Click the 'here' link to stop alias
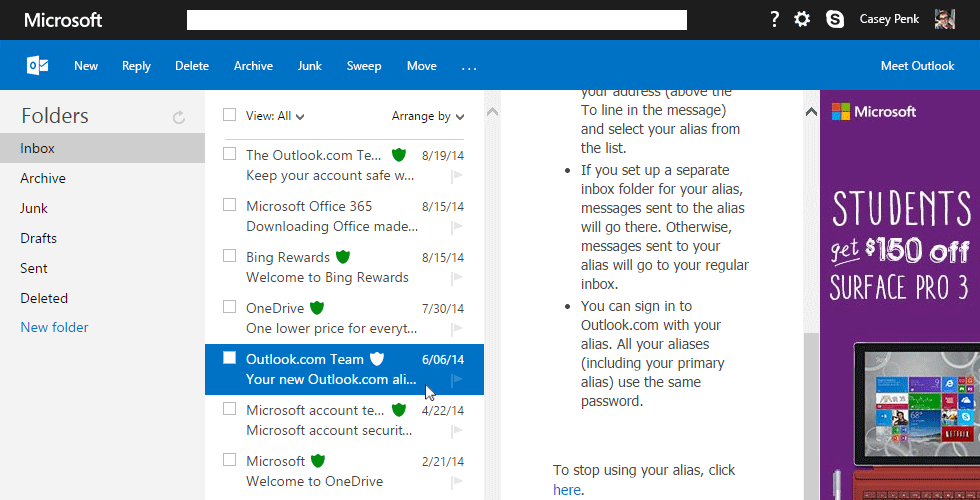Viewport: 980px width, 500px height. tap(566, 490)
